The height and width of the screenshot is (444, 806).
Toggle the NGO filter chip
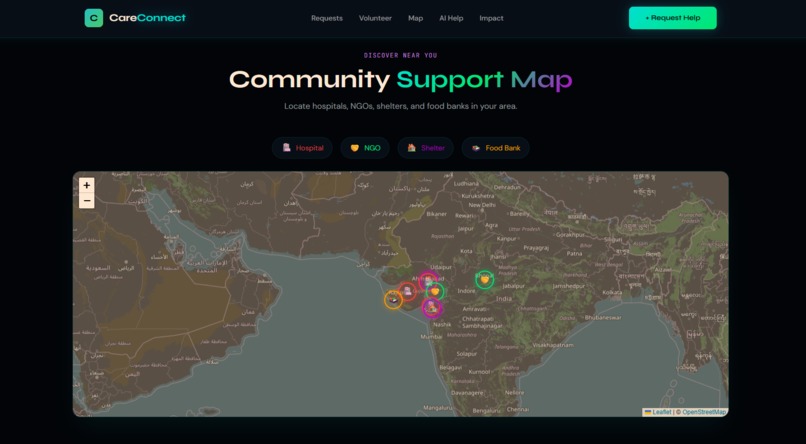365,148
